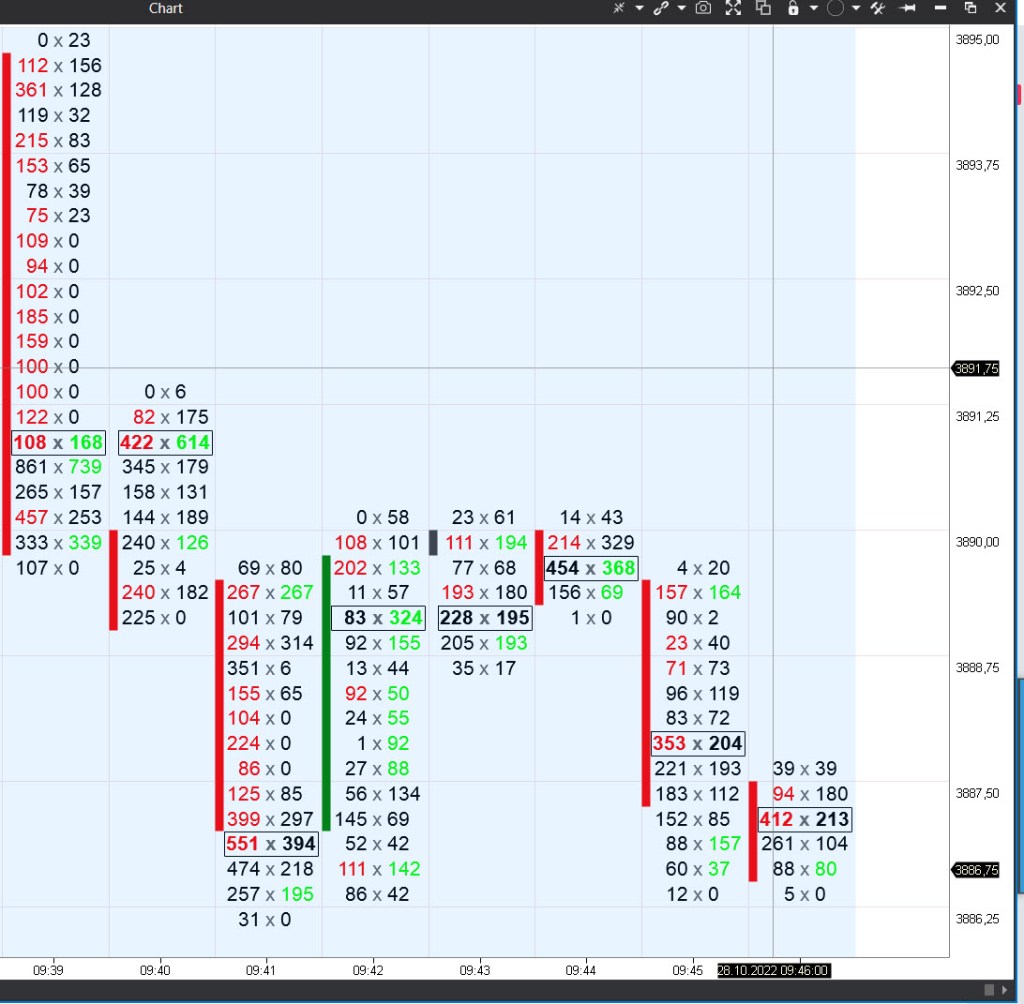This screenshot has height=1004, width=1024.
Task: Click the detach window overlapping squares icon
Action: 763,8
